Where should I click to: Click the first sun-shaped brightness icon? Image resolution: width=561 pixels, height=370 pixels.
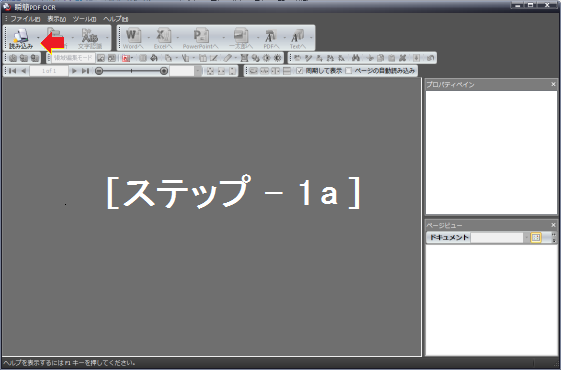tap(267, 58)
